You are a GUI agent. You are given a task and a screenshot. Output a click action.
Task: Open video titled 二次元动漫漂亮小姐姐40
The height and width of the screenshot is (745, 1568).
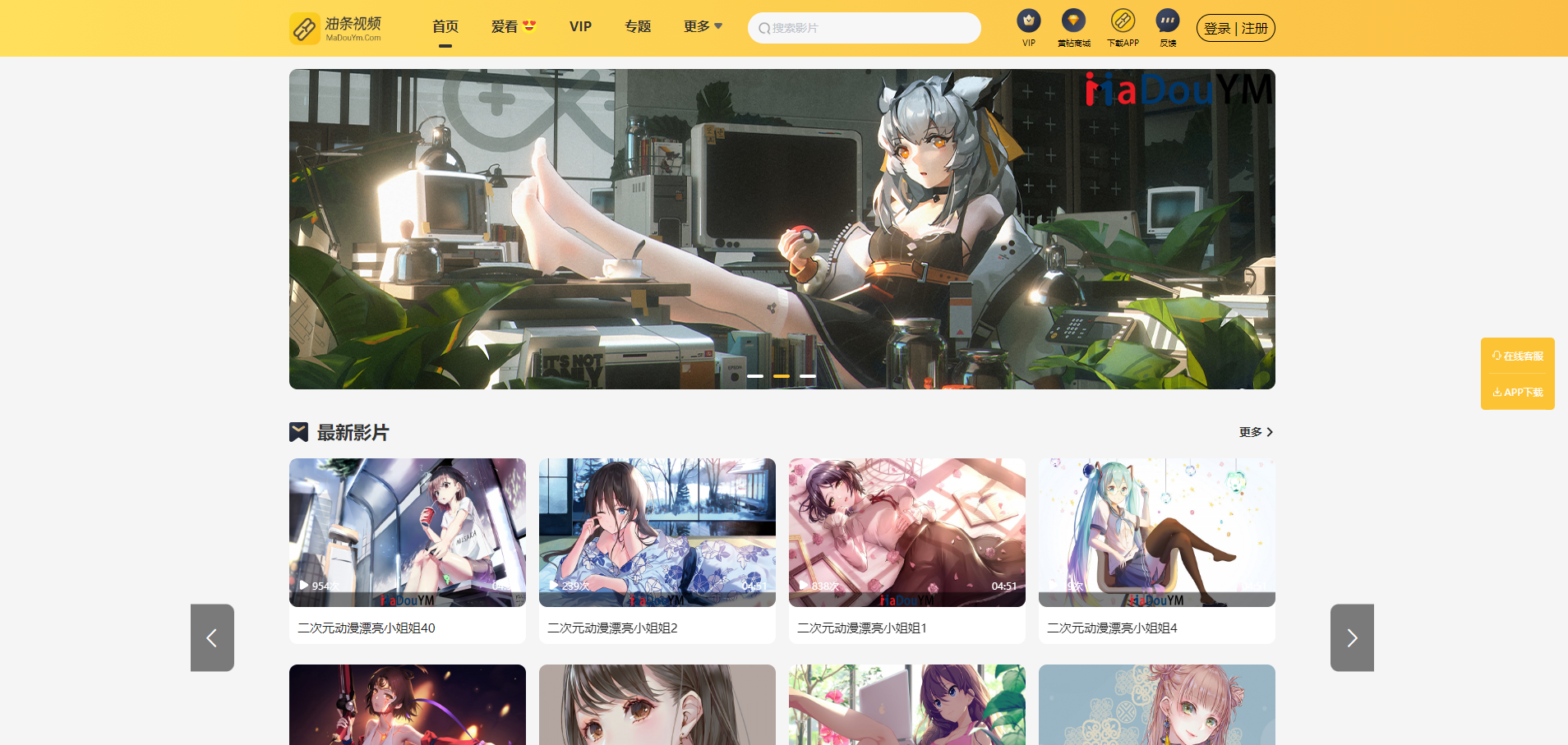[x=367, y=628]
